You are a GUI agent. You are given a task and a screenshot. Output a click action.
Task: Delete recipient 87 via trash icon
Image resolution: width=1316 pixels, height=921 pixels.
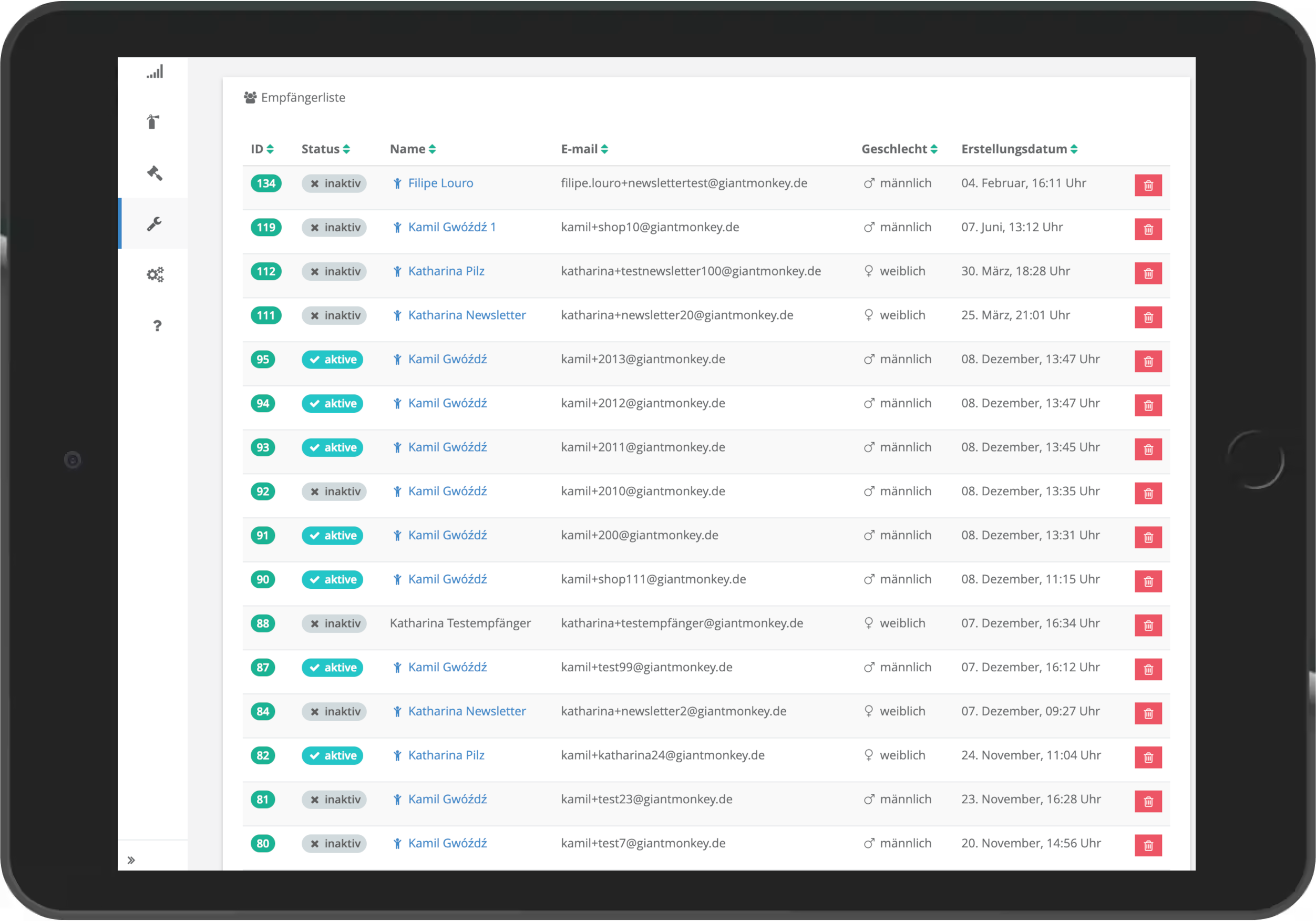(1148, 670)
